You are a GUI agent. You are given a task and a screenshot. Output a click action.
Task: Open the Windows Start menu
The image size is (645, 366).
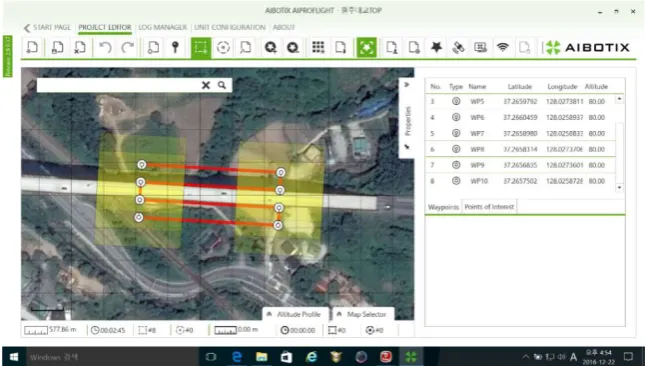tap(14, 357)
